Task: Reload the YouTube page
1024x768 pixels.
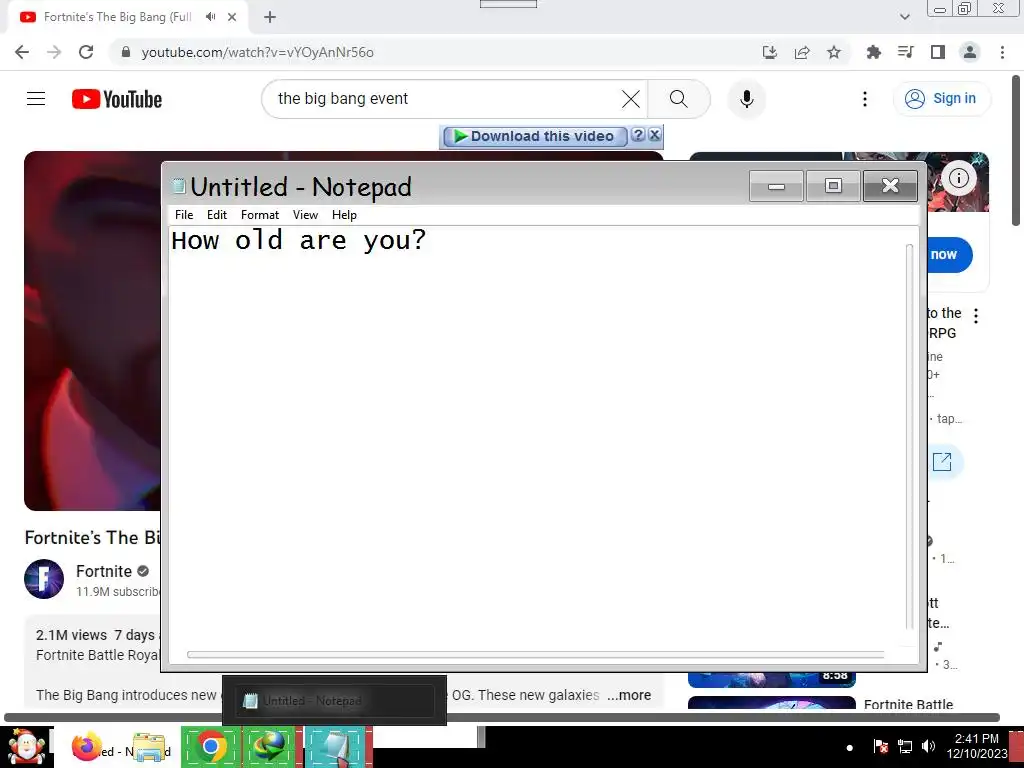Action: pos(86,52)
